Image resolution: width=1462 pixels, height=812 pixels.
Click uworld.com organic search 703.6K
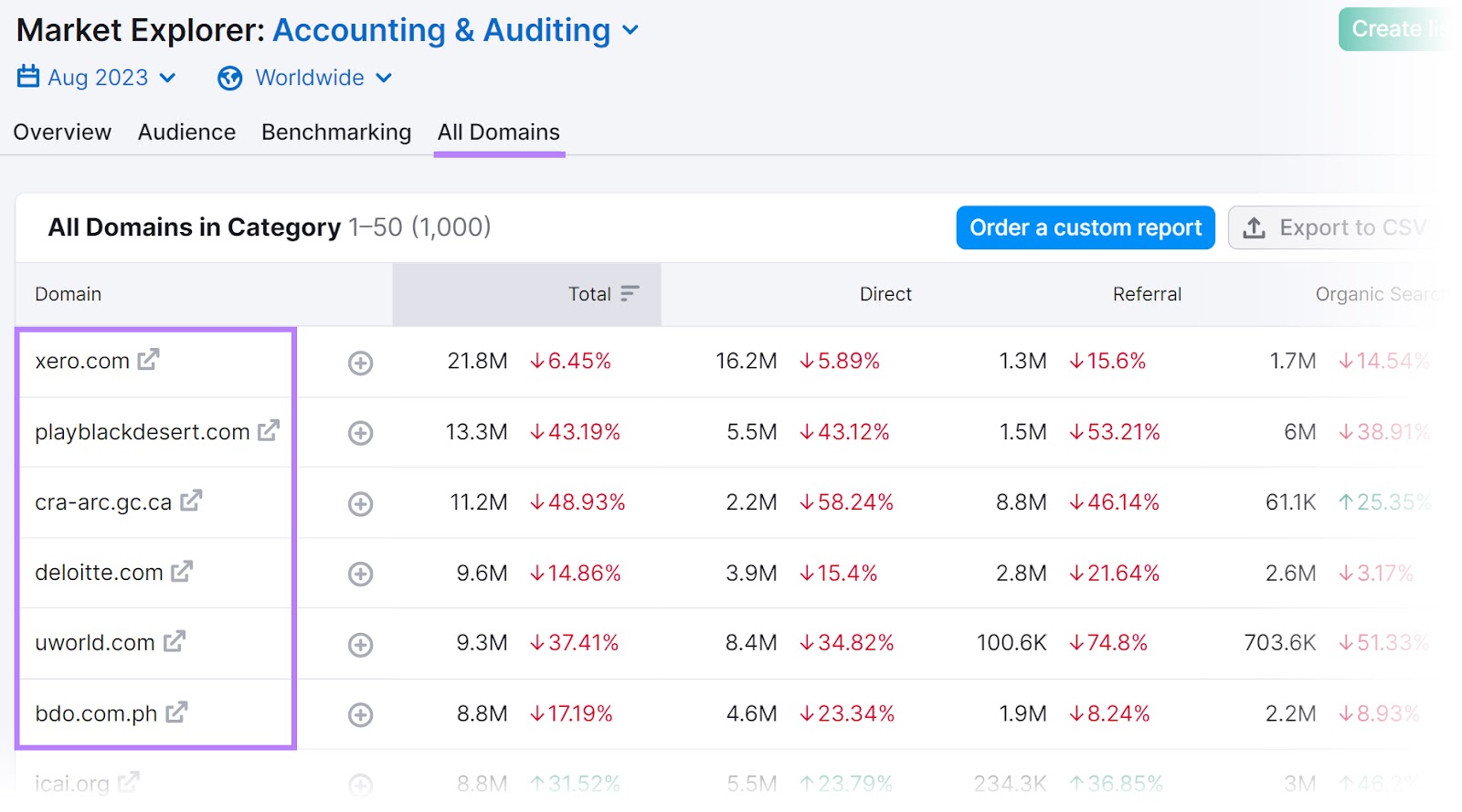point(1280,642)
